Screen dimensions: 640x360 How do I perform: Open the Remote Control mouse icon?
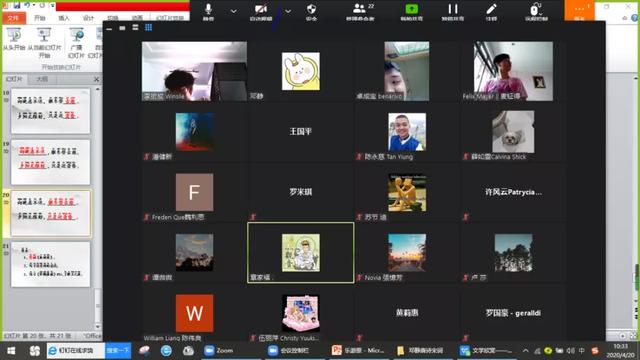coord(536,11)
